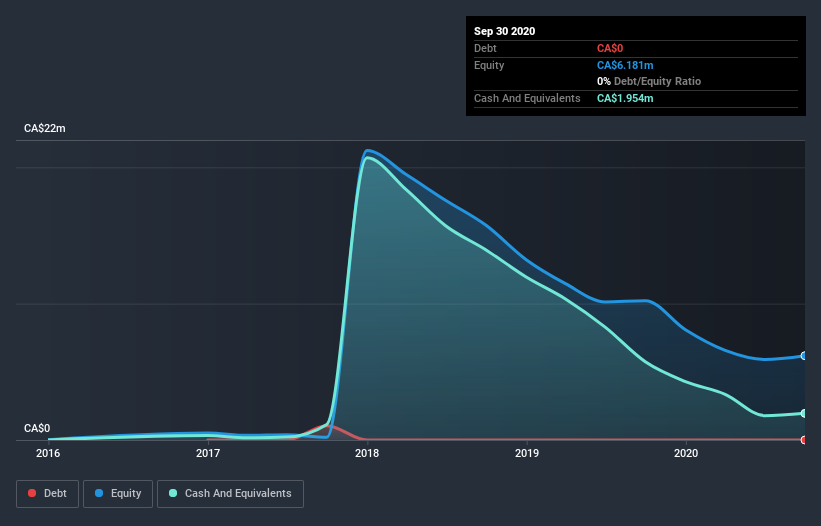Click the CA$0 y-axis label

click(x=37, y=429)
